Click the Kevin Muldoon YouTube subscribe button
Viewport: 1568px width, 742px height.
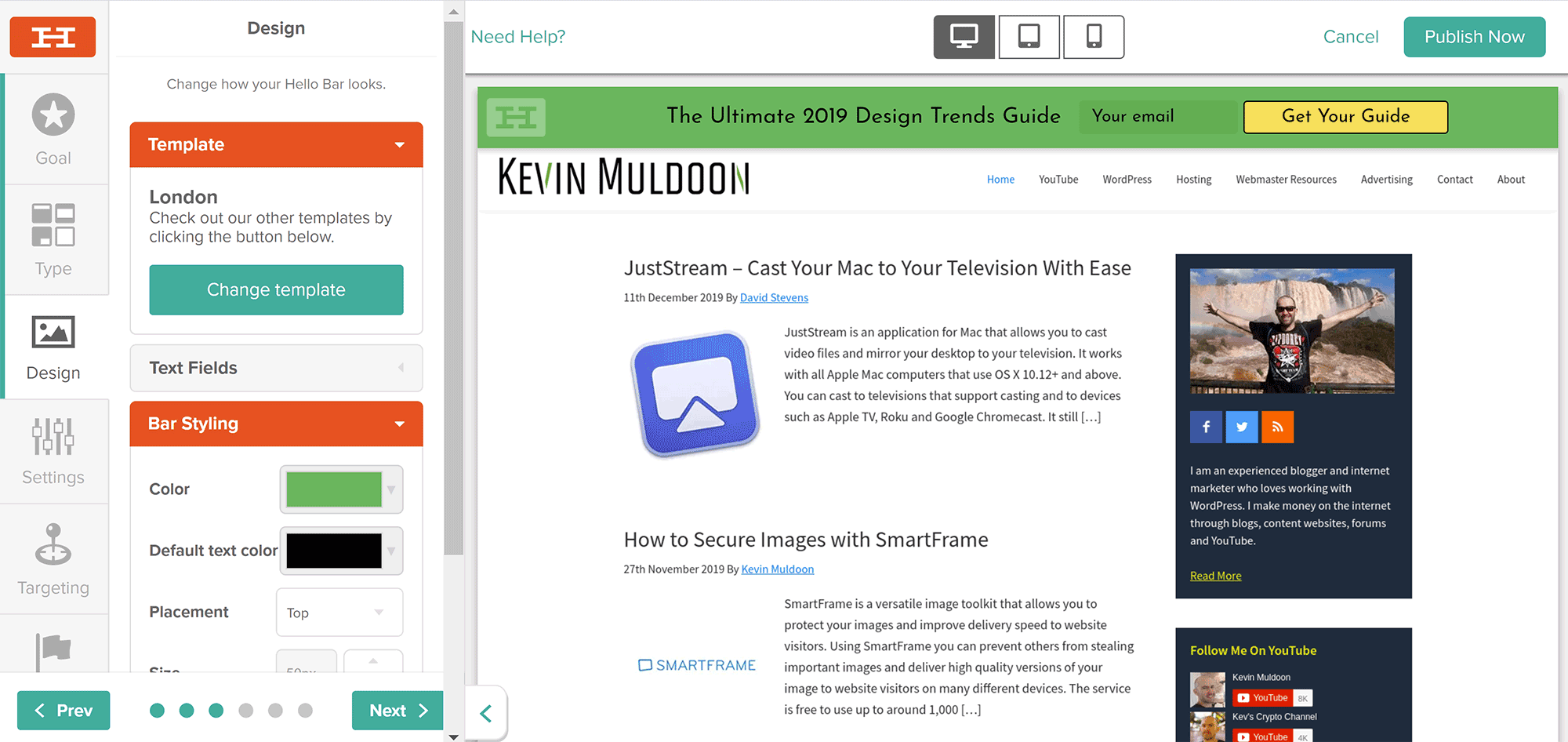point(1262,698)
